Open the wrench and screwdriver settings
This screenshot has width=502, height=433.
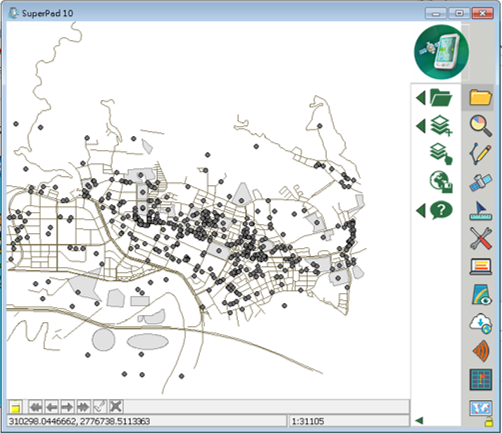[480, 238]
